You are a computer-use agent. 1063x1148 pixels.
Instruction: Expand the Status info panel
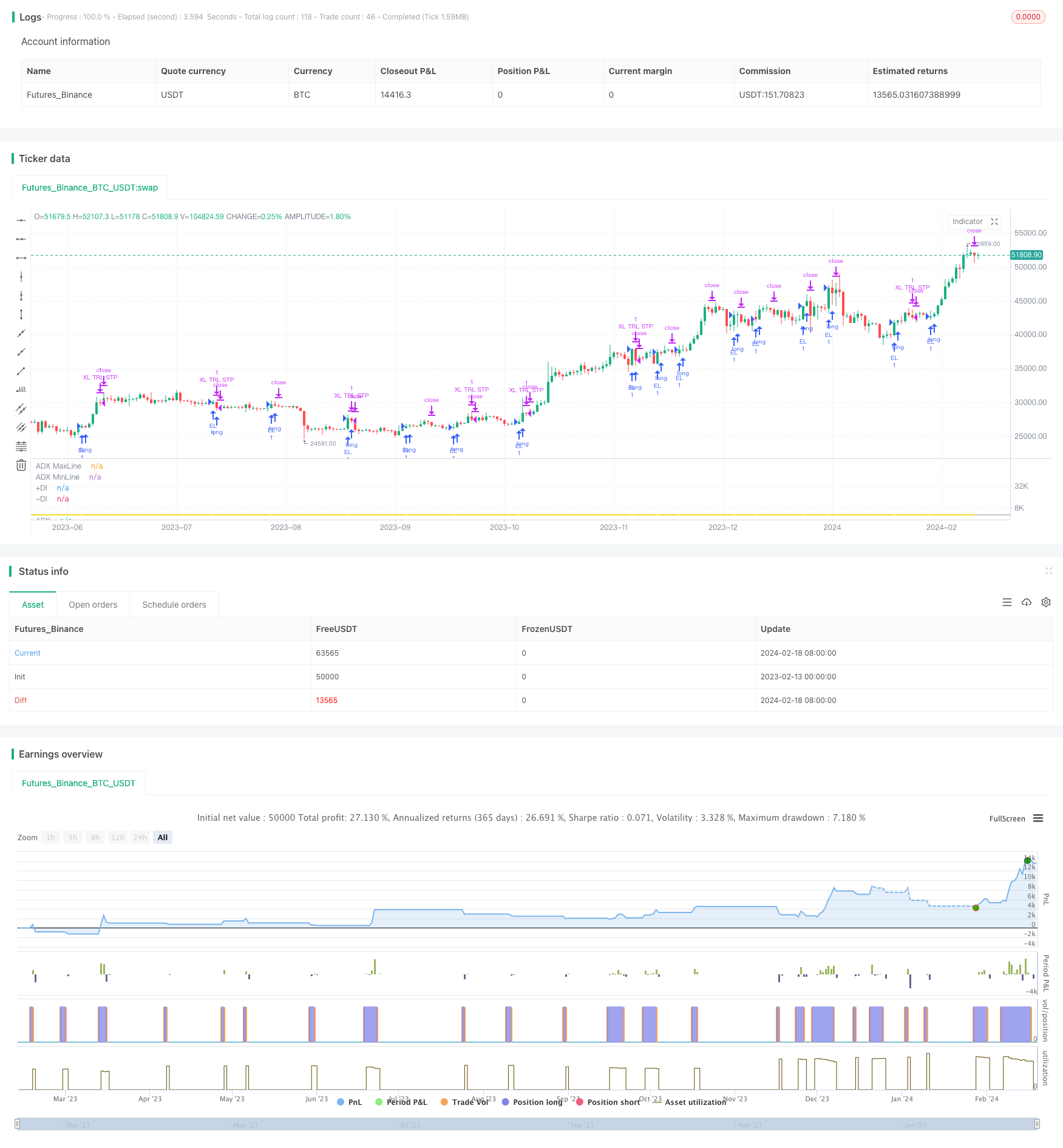pyautogui.click(x=1048, y=571)
